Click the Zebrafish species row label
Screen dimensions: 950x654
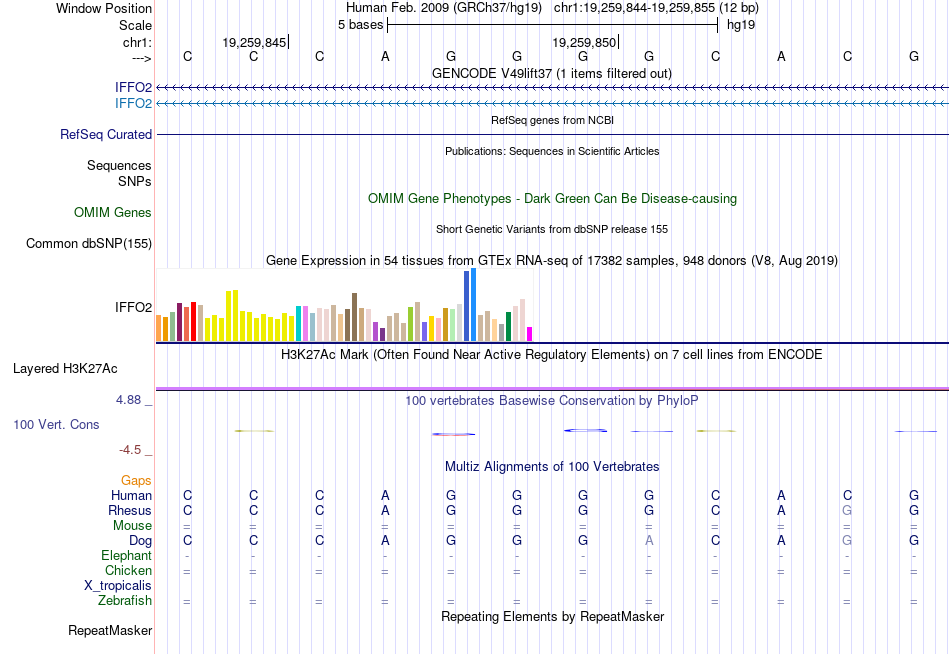click(125, 601)
